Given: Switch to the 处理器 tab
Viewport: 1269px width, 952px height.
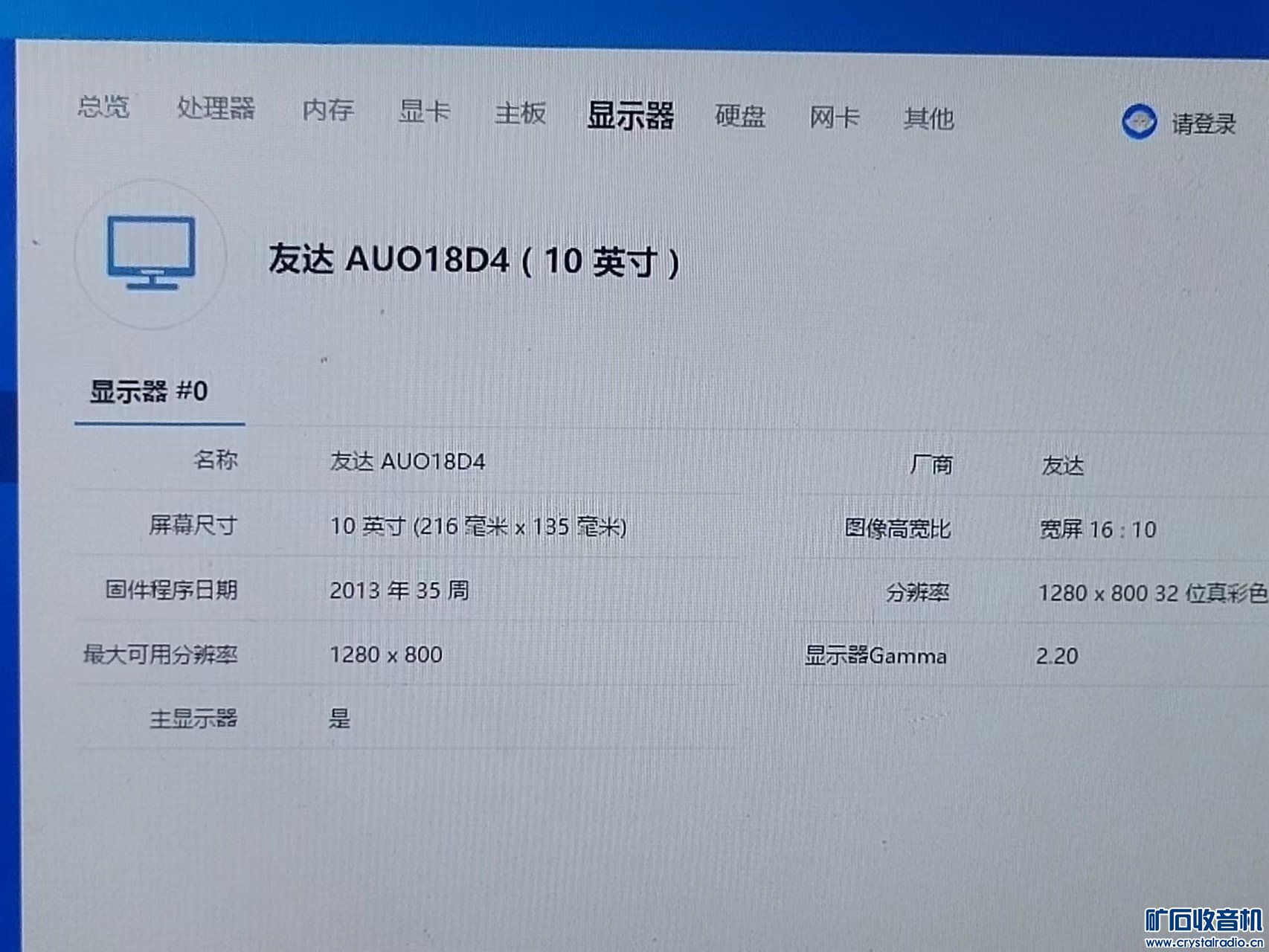Looking at the screenshot, I should [216, 108].
